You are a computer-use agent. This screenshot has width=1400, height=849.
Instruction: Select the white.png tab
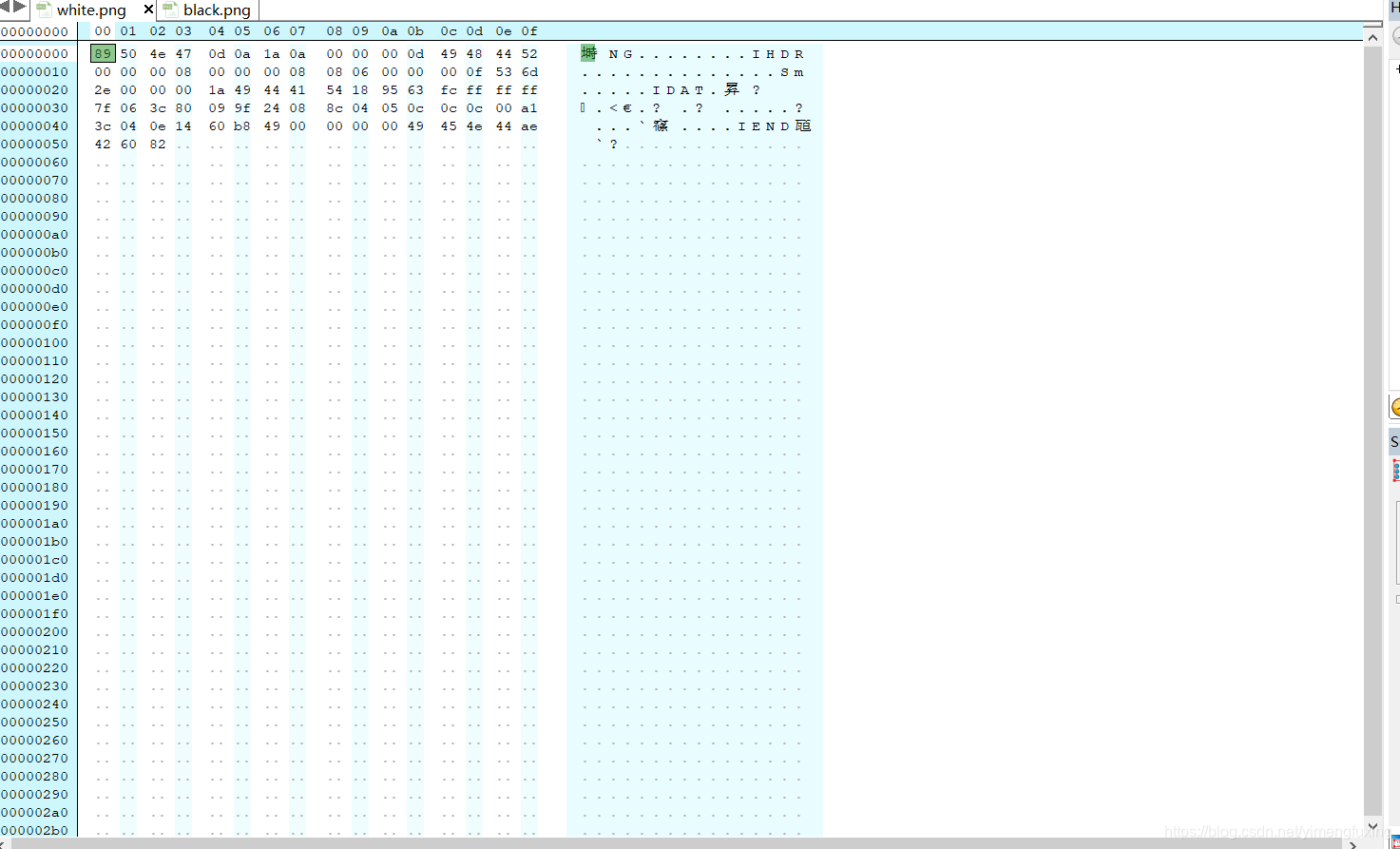click(x=91, y=10)
